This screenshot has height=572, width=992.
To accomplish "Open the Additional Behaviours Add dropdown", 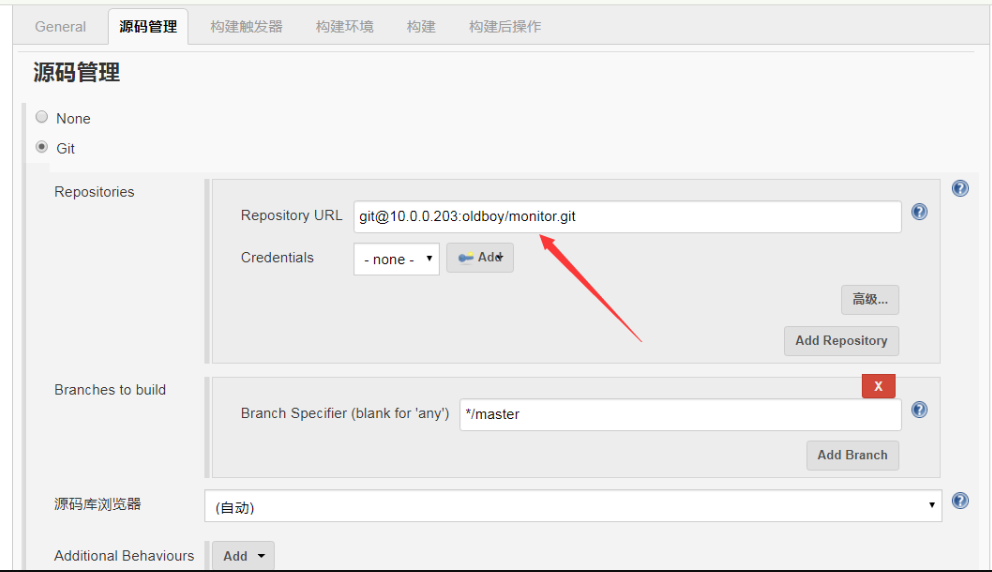I will pos(243,556).
